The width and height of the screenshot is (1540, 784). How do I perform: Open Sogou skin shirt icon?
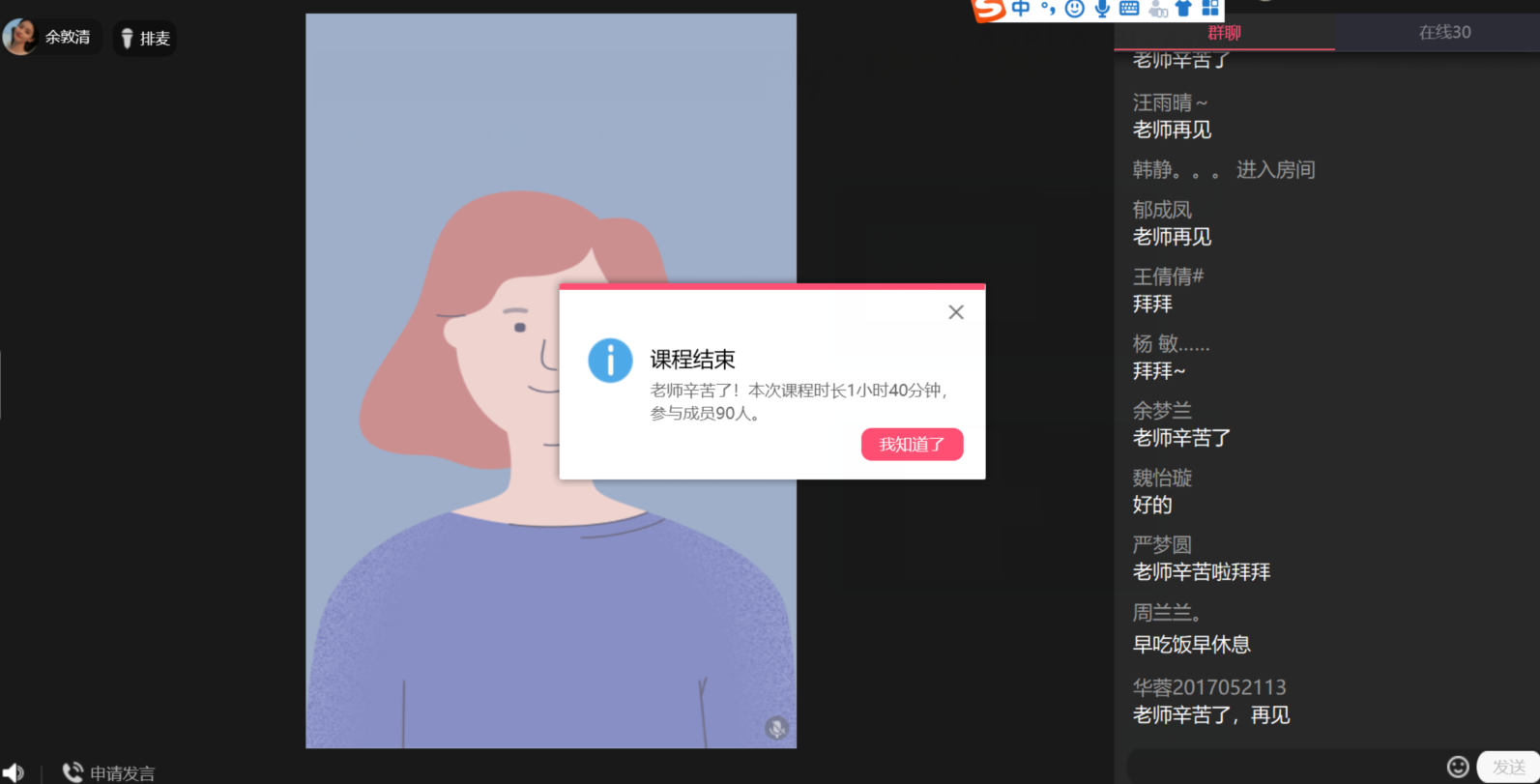(x=1183, y=9)
